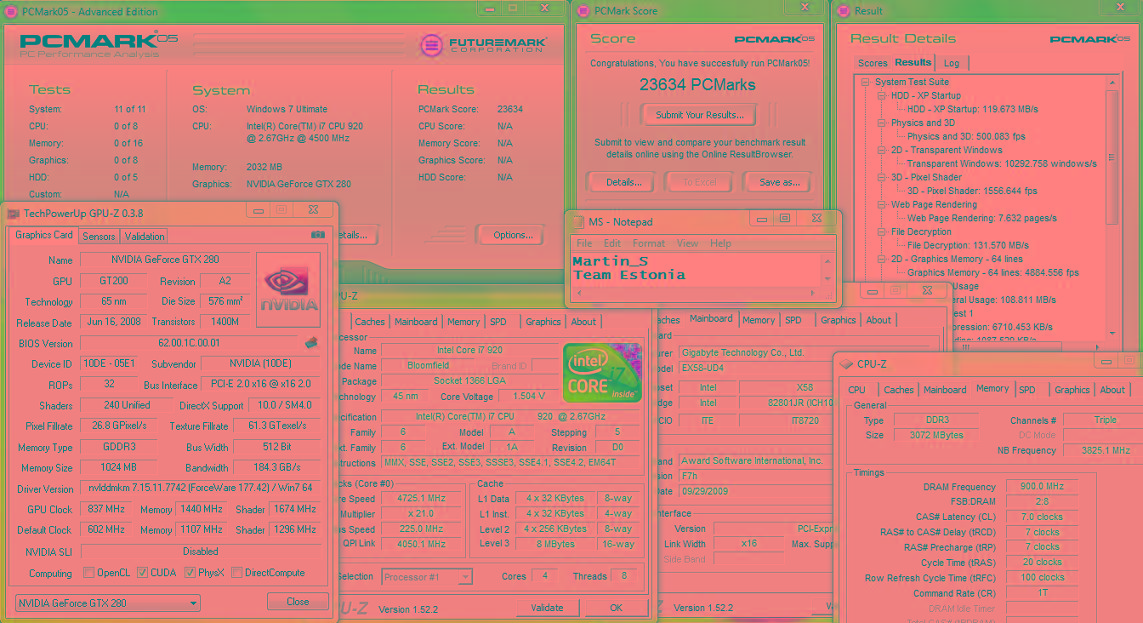This screenshot has width=1143, height=623.
Task: Select the Physics and 3D: 500.083 fps row
Action: 966,136
